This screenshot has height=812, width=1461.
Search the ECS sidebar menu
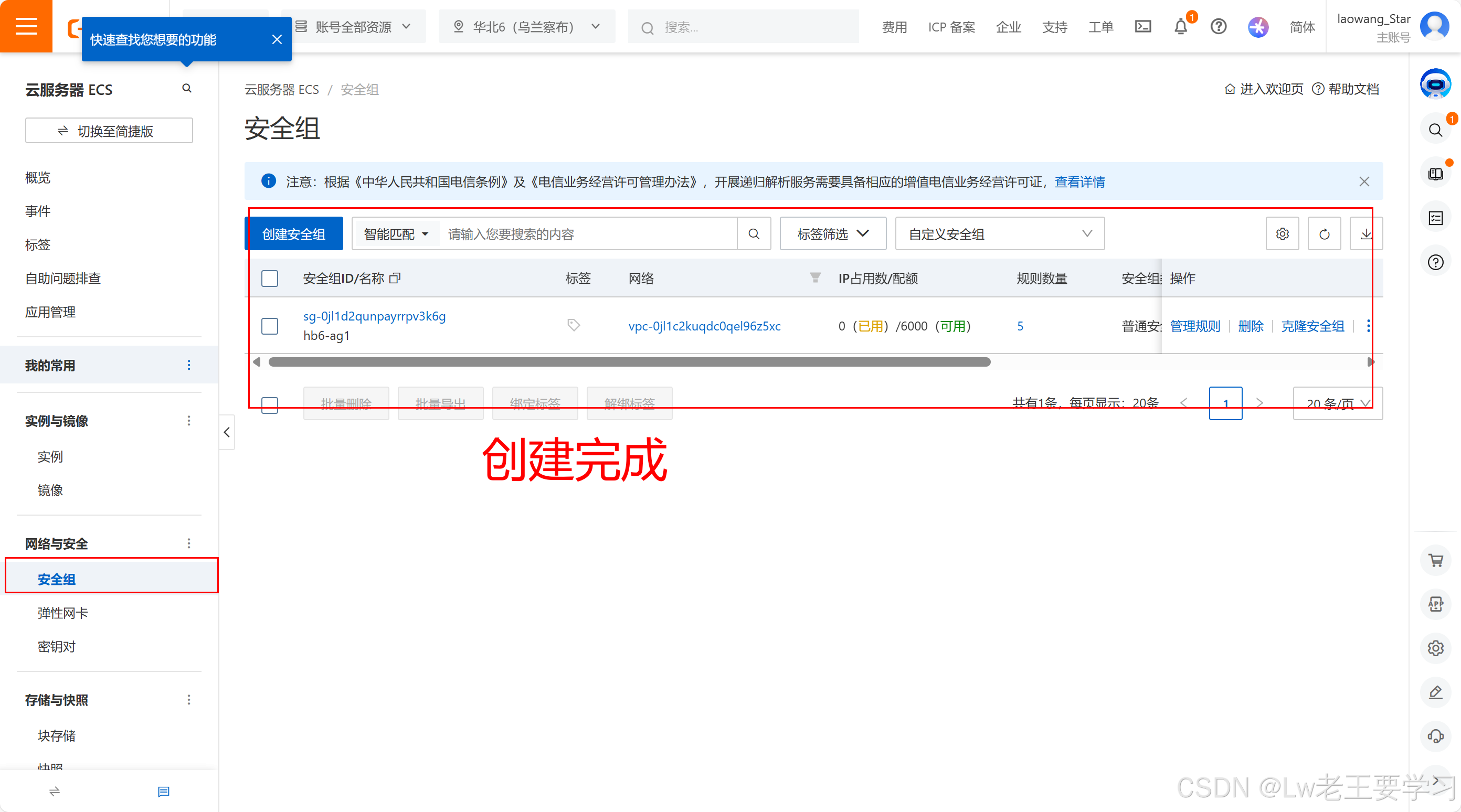click(x=187, y=89)
